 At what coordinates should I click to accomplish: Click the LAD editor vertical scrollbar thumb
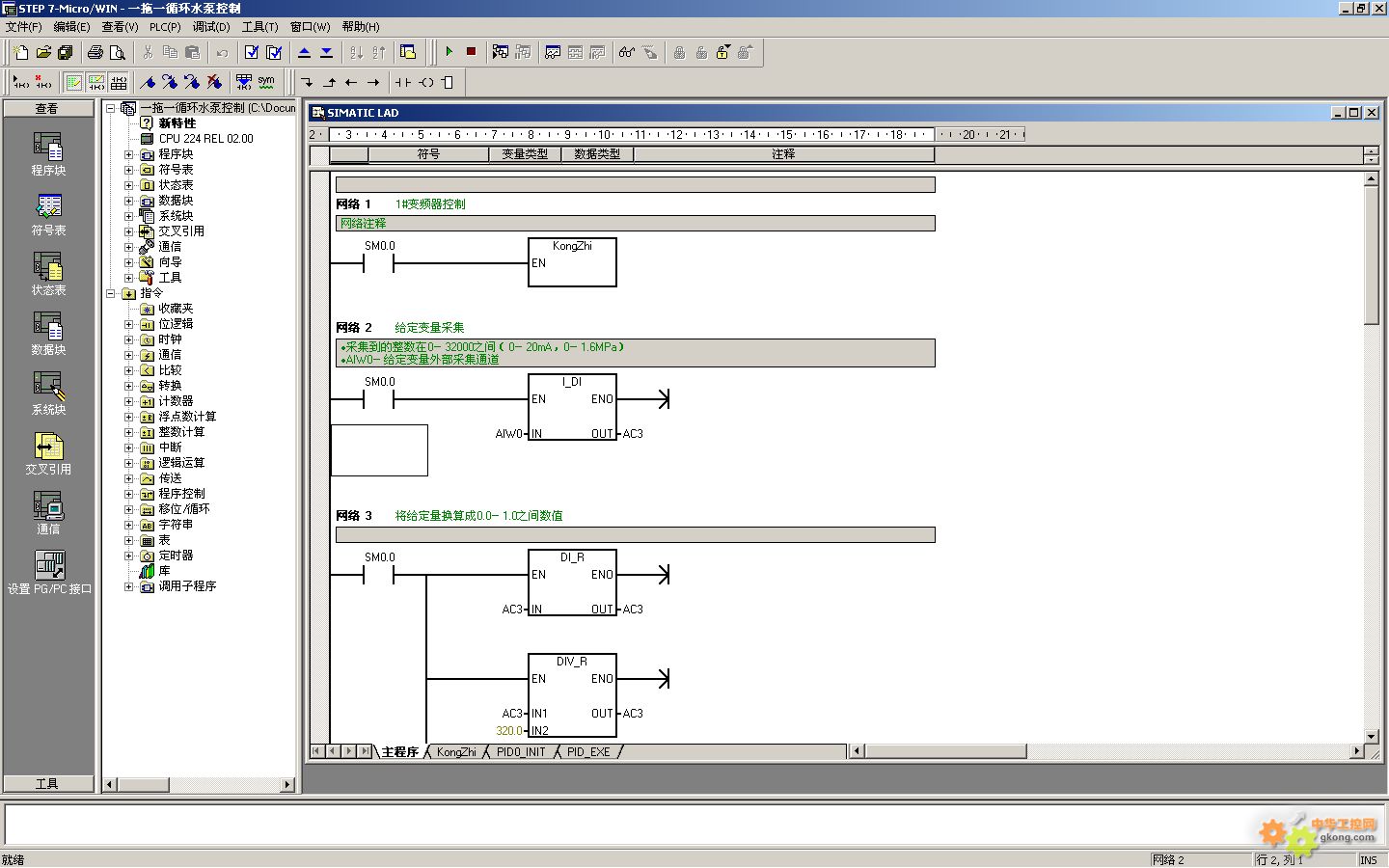click(1372, 257)
